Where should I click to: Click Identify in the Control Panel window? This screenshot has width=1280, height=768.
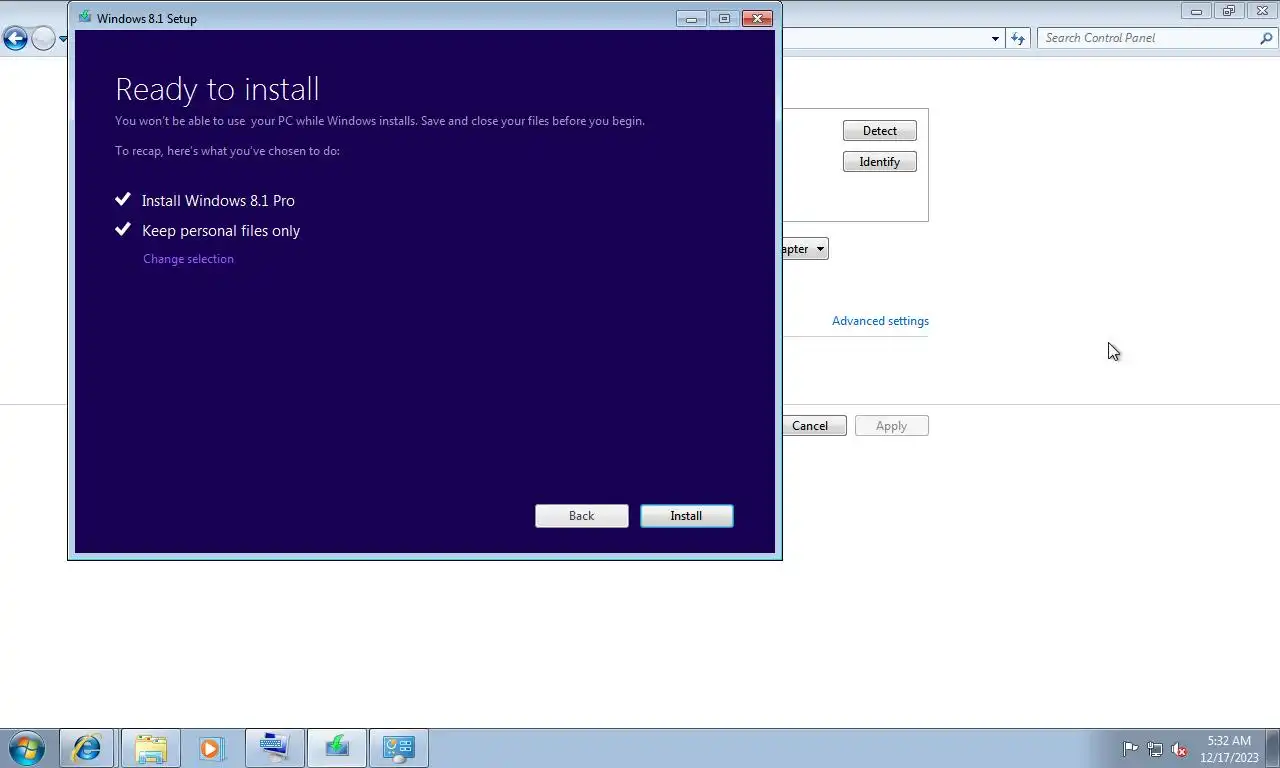point(879,162)
